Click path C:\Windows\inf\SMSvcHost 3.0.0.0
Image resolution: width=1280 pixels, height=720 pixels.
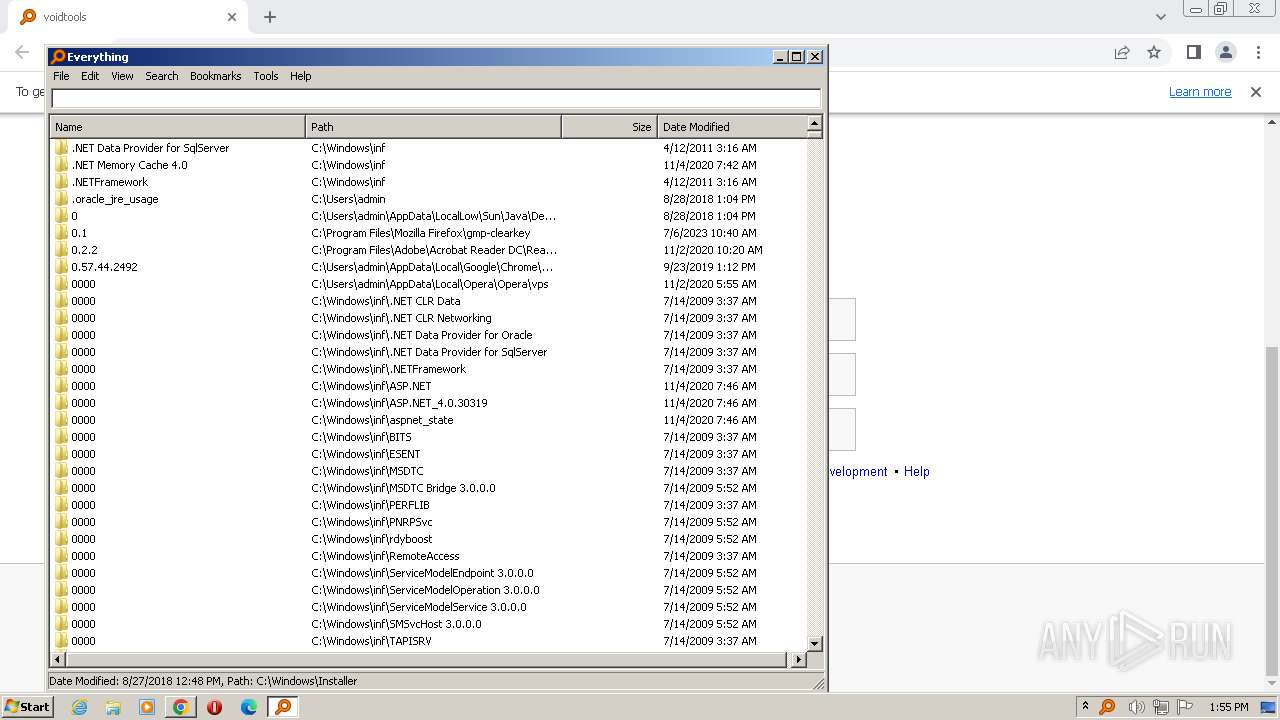tap(396, 624)
